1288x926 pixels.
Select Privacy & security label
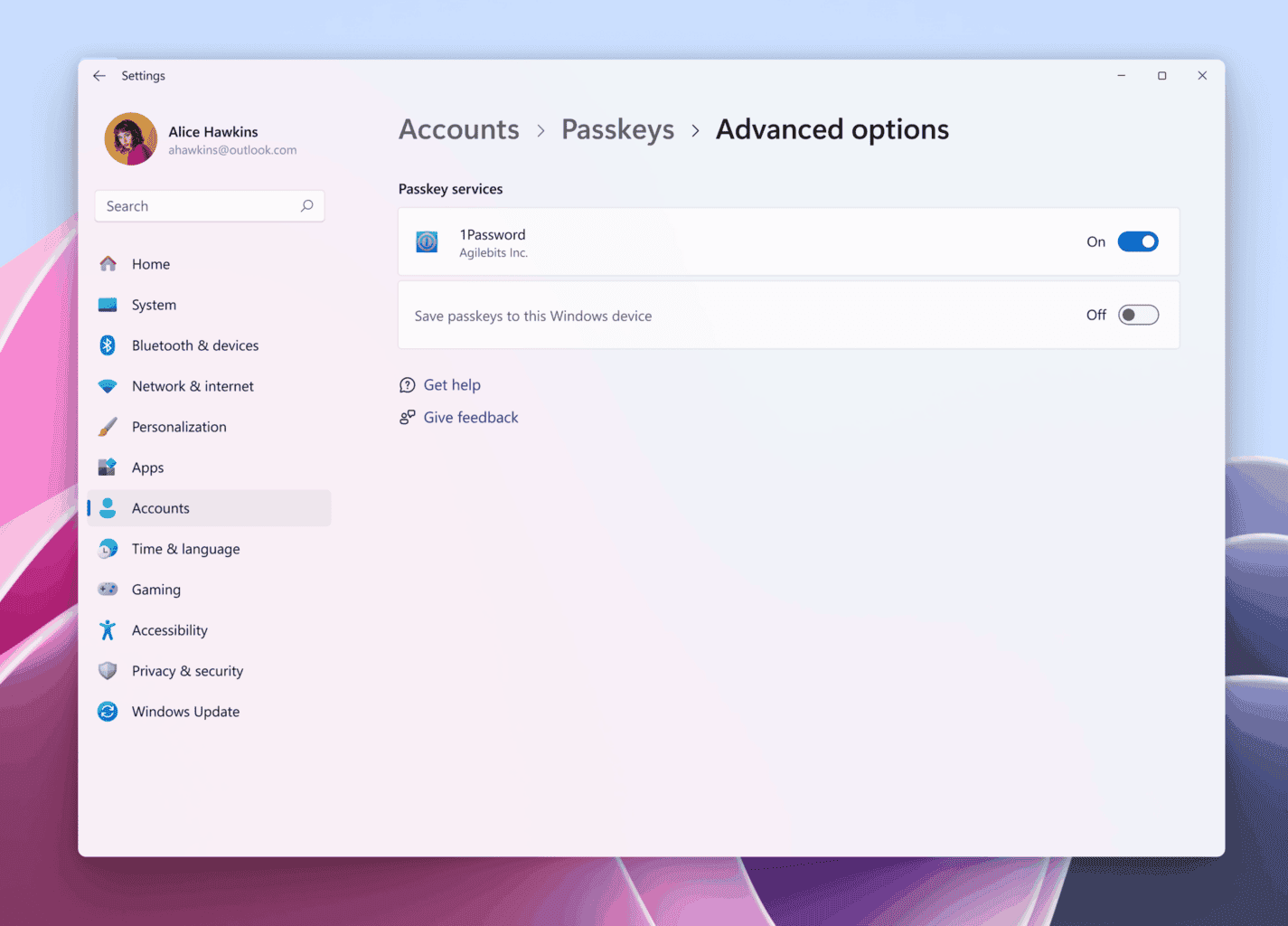point(187,671)
